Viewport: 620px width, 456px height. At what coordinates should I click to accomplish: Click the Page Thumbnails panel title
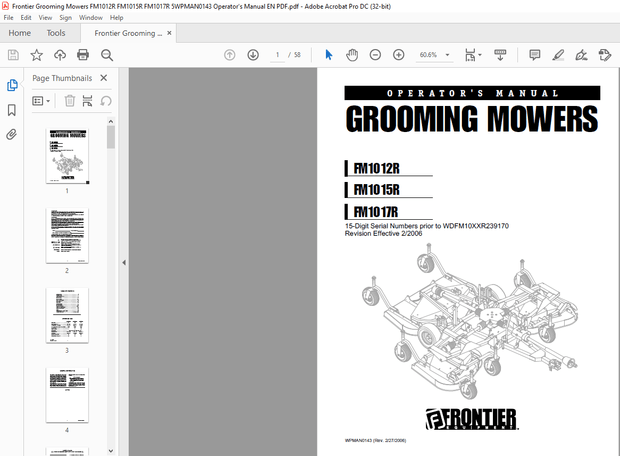[x=62, y=78]
